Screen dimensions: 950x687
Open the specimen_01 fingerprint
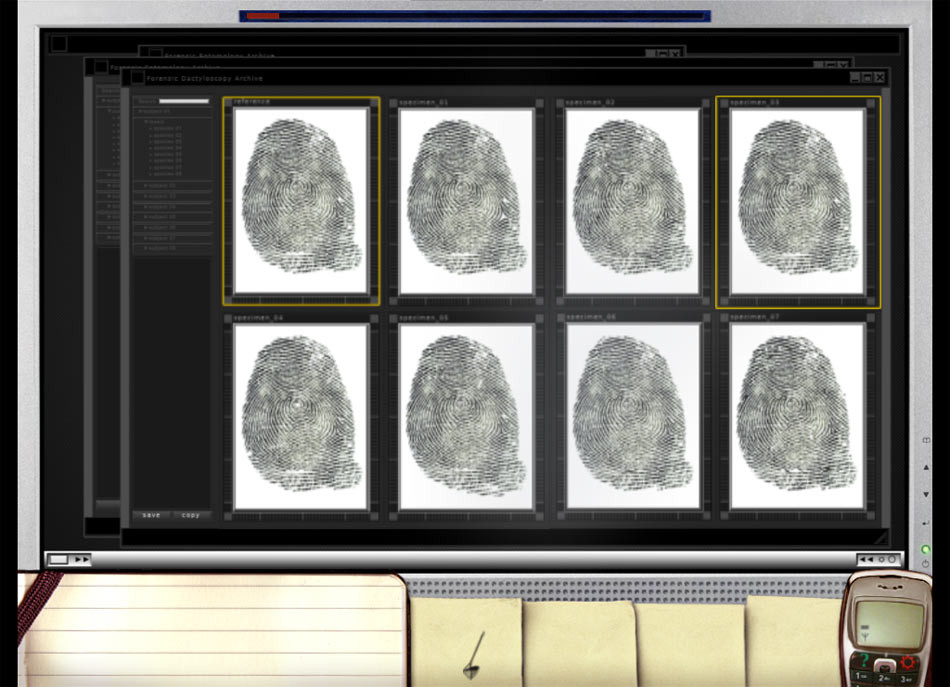pyautogui.click(x=467, y=201)
